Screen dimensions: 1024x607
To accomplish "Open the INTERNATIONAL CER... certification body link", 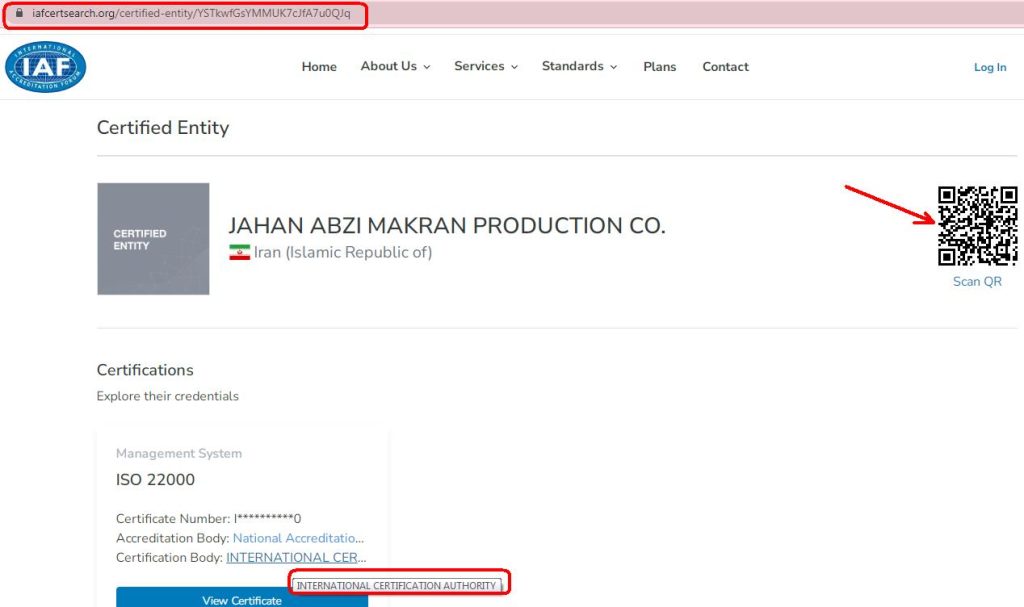I will pos(296,558).
